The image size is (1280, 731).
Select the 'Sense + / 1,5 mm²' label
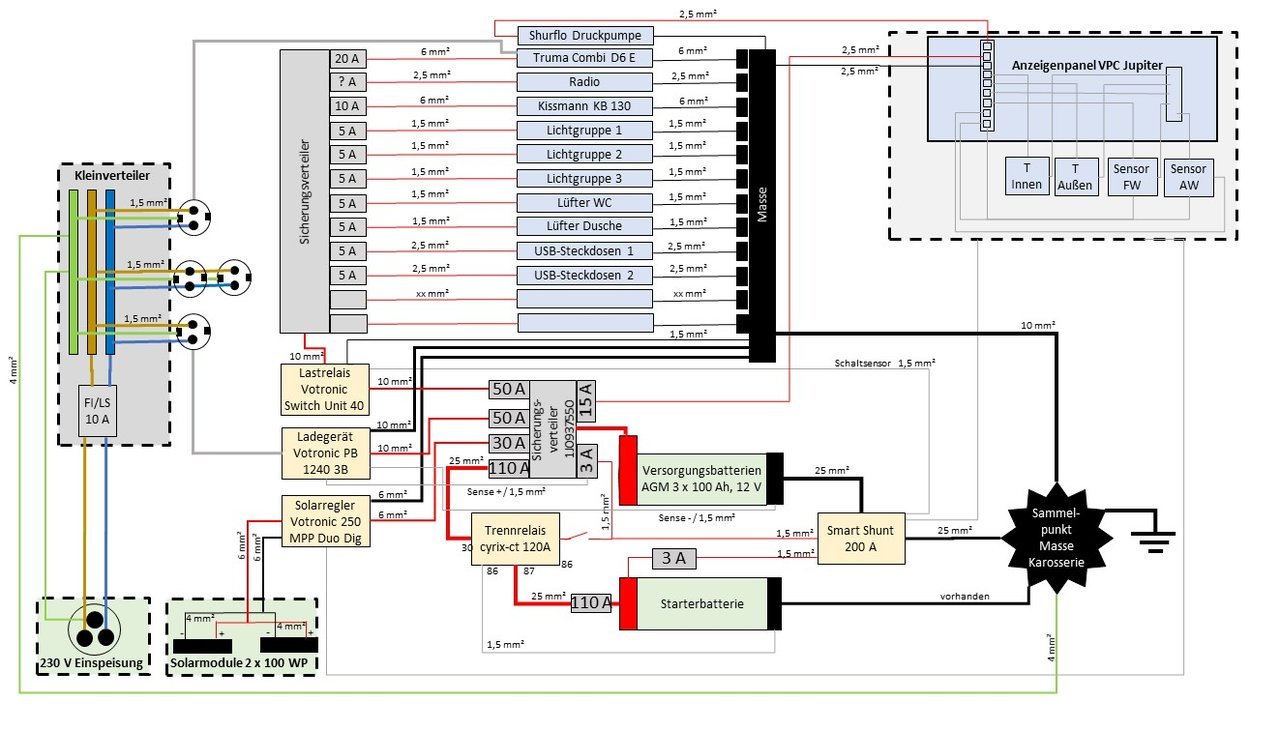click(506, 491)
